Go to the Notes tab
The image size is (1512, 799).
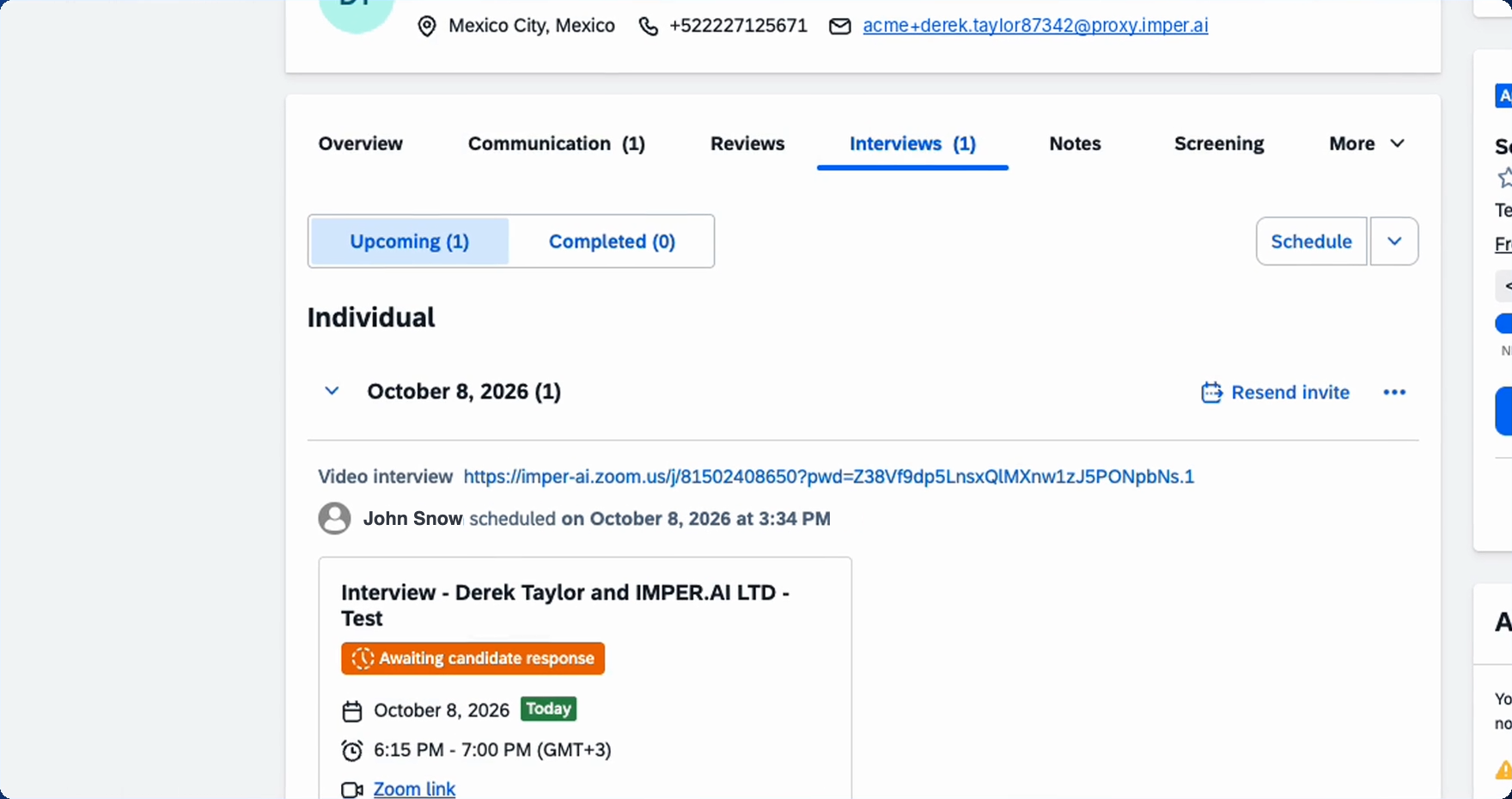click(x=1075, y=143)
